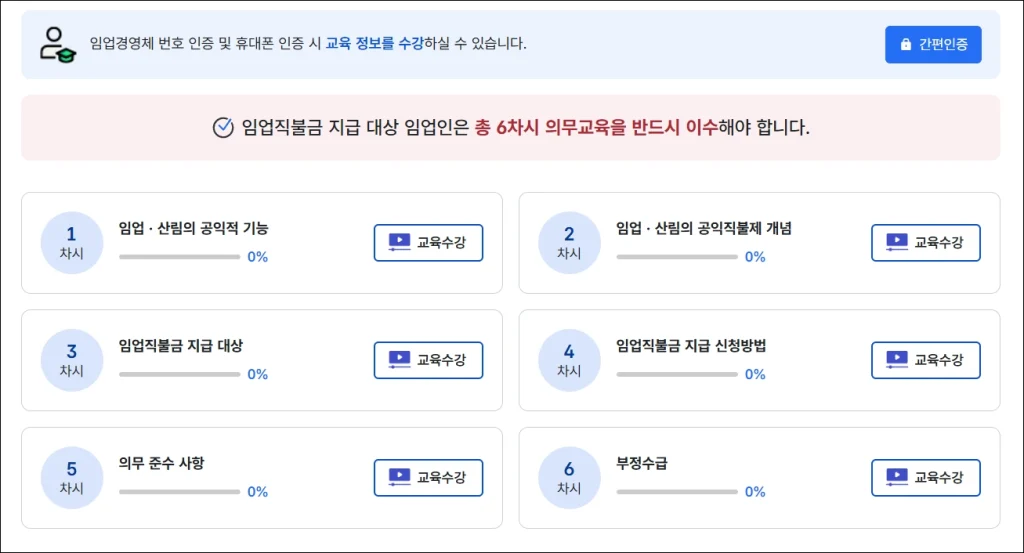Viewport: 1024px width, 553px height.
Task: Click video icon for lesson 1 교육수강
Action: (399, 242)
